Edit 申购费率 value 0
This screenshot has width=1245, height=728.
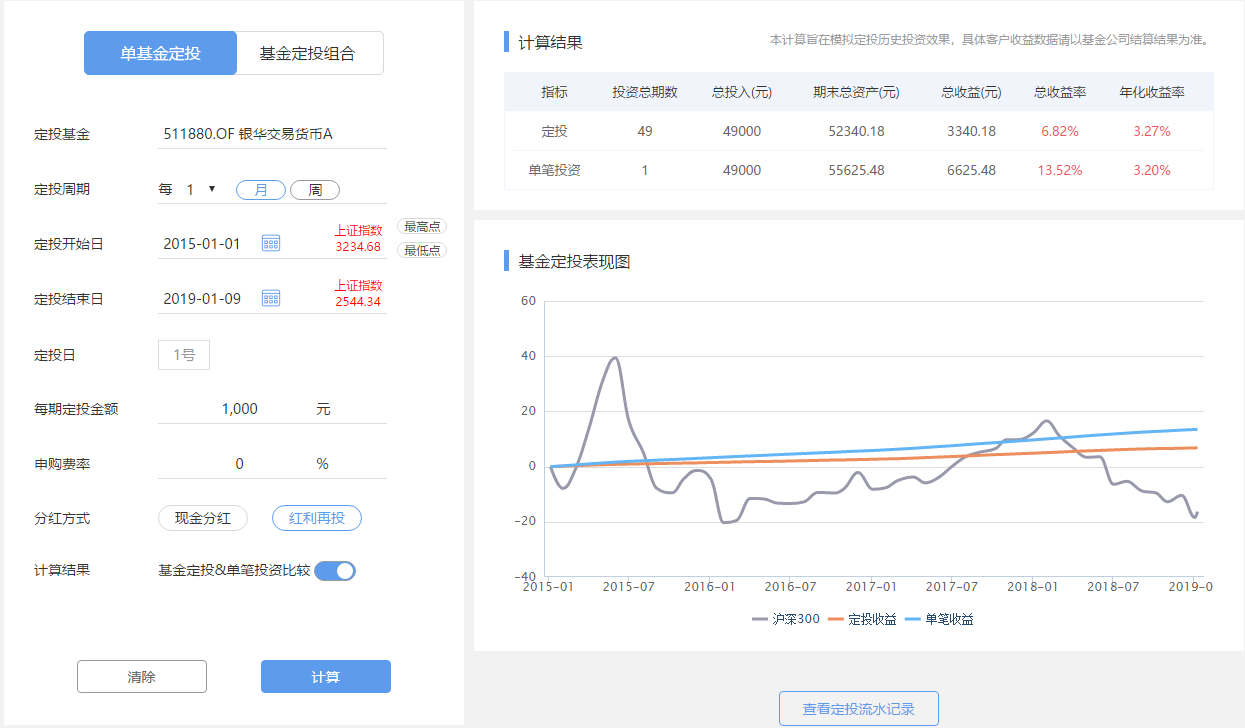[239, 464]
